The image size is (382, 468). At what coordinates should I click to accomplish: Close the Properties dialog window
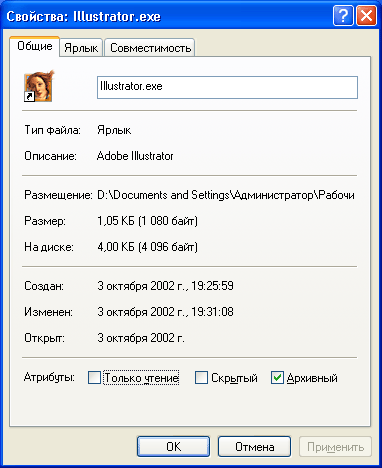(366, 16)
